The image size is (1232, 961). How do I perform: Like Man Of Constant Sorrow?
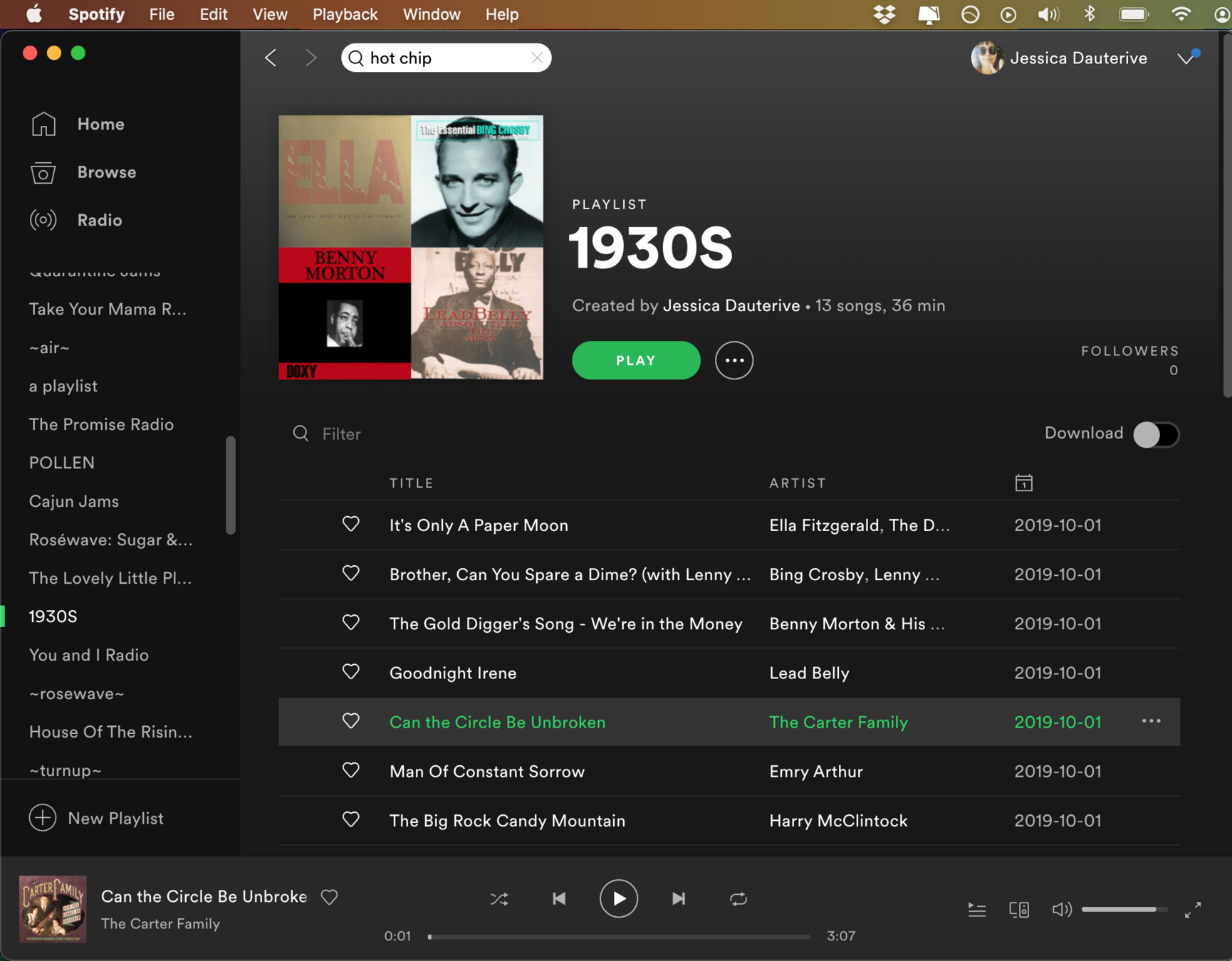(351, 770)
